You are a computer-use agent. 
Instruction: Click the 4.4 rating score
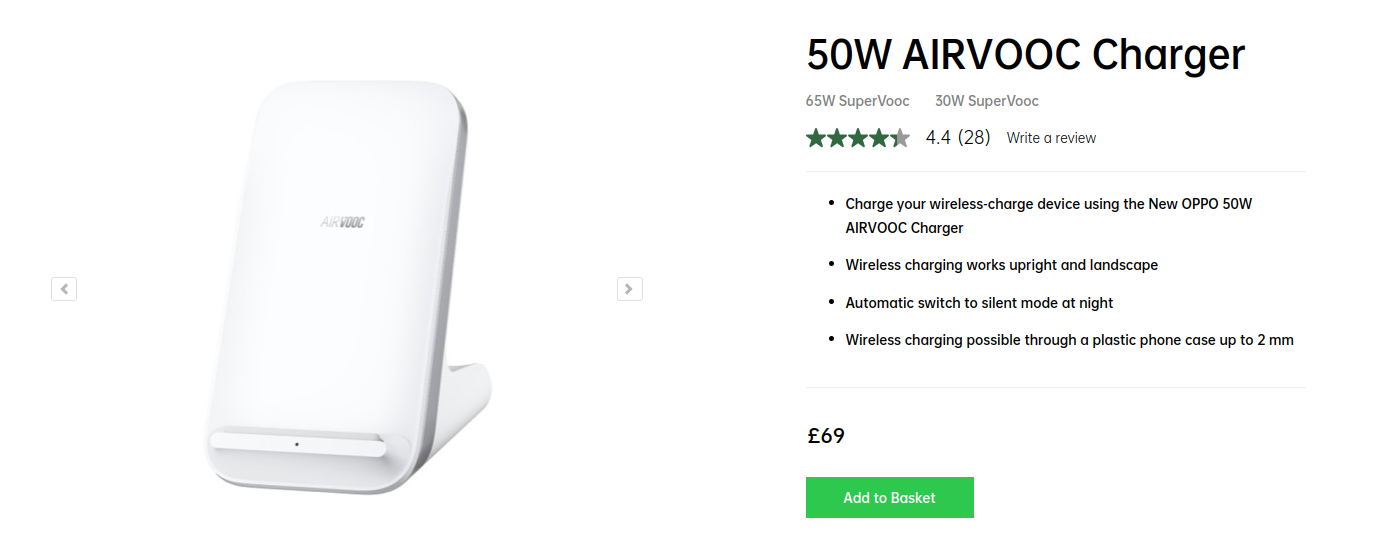click(x=938, y=138)
